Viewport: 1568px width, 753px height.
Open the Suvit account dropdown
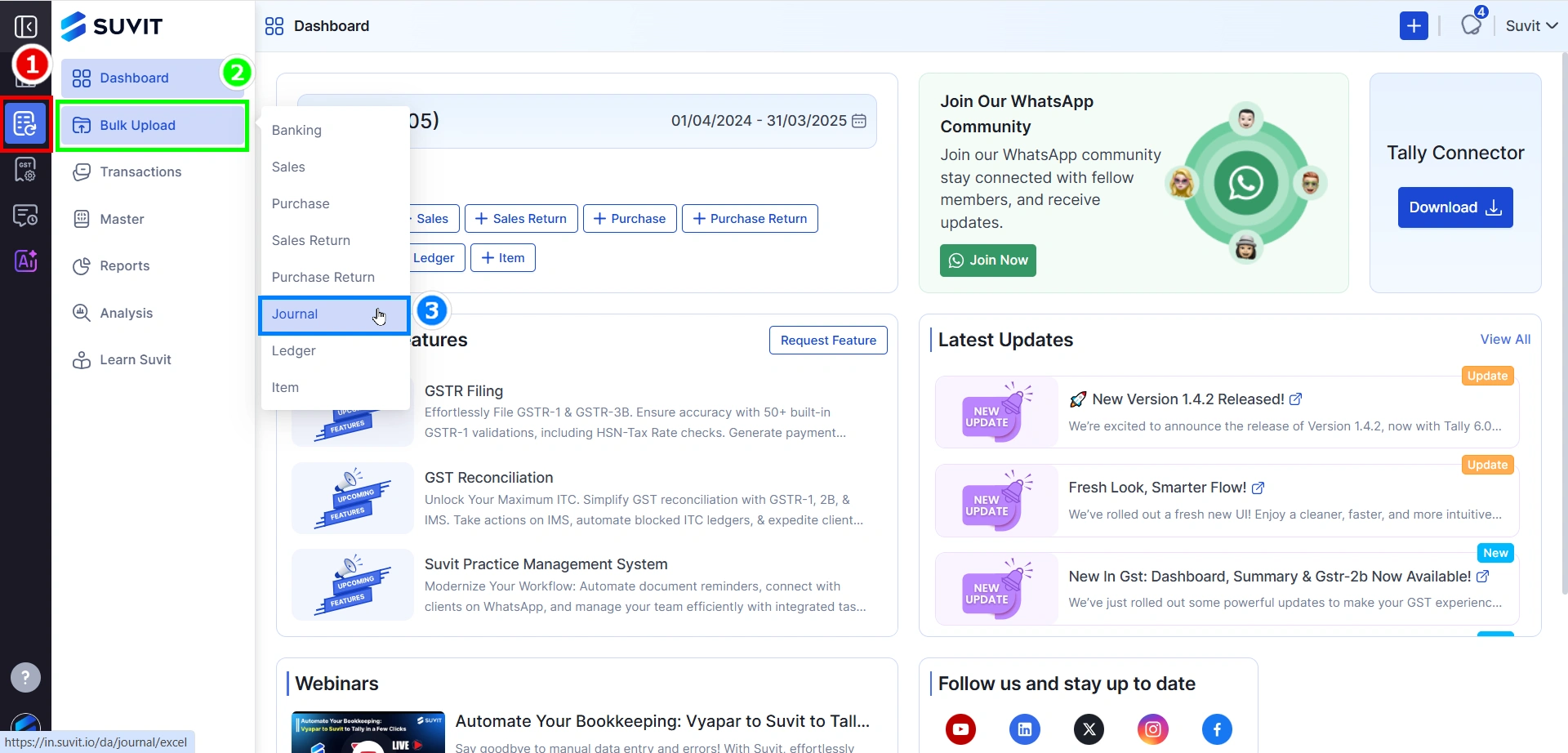[x=1531, y=26]
